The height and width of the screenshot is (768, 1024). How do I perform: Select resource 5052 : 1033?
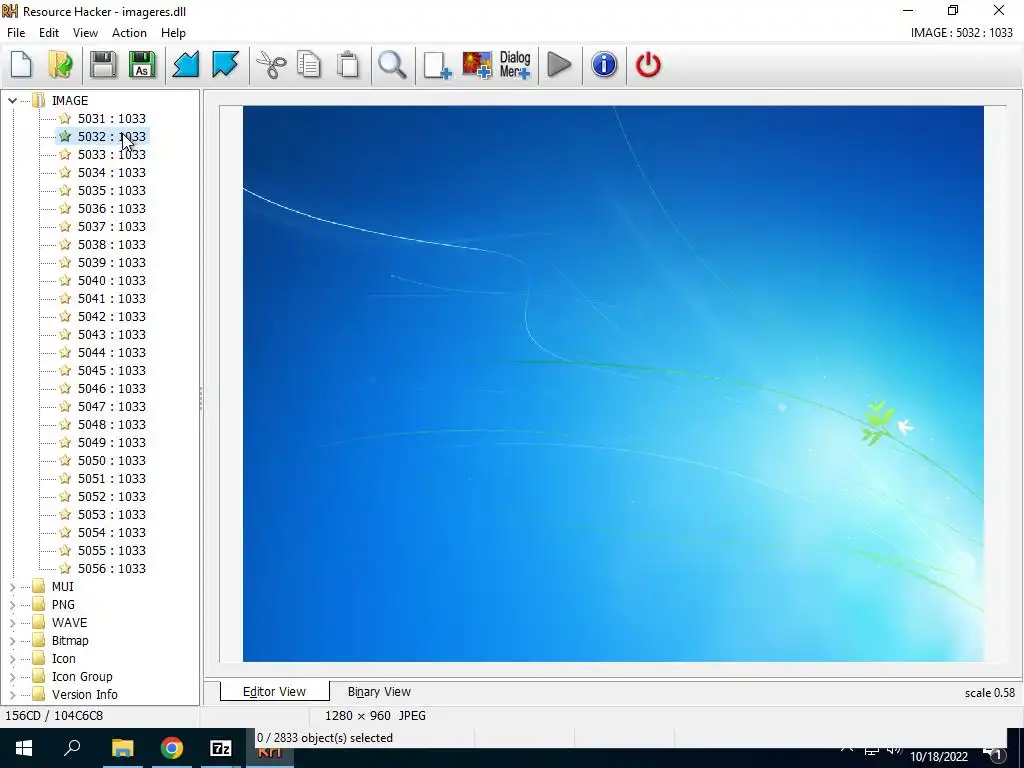112,496
